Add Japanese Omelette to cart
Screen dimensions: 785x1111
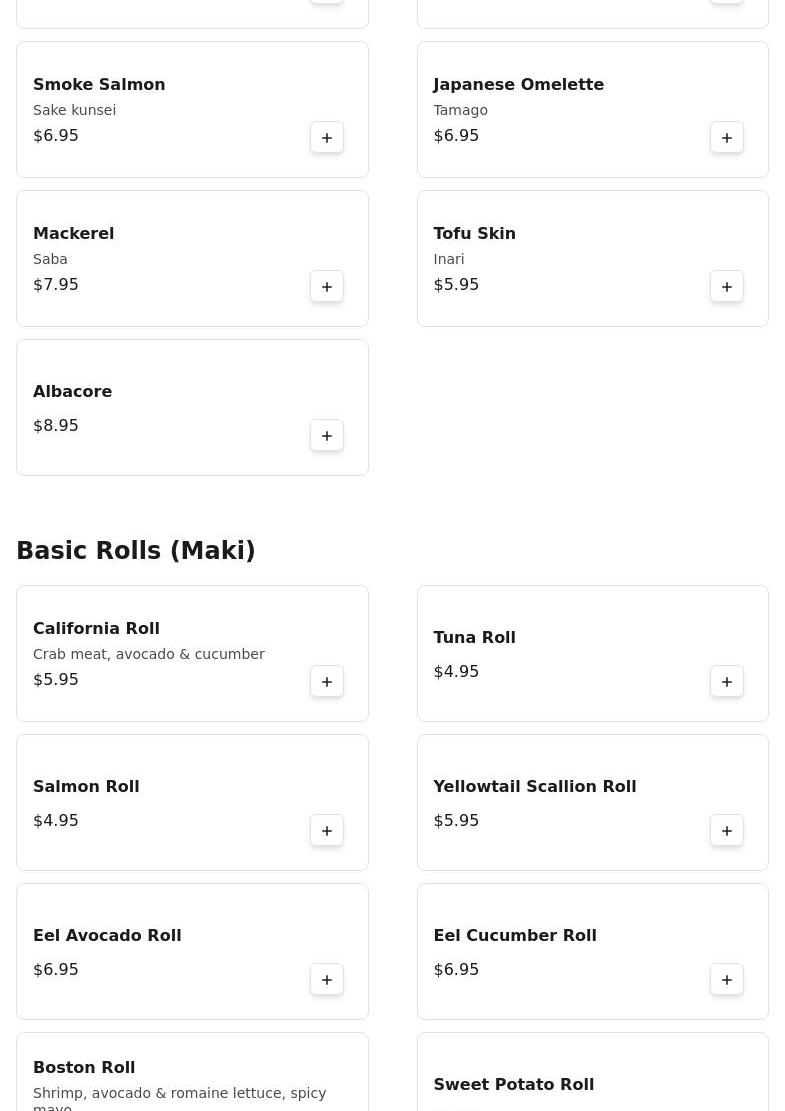pyautogui.click(x=727, y=138)
